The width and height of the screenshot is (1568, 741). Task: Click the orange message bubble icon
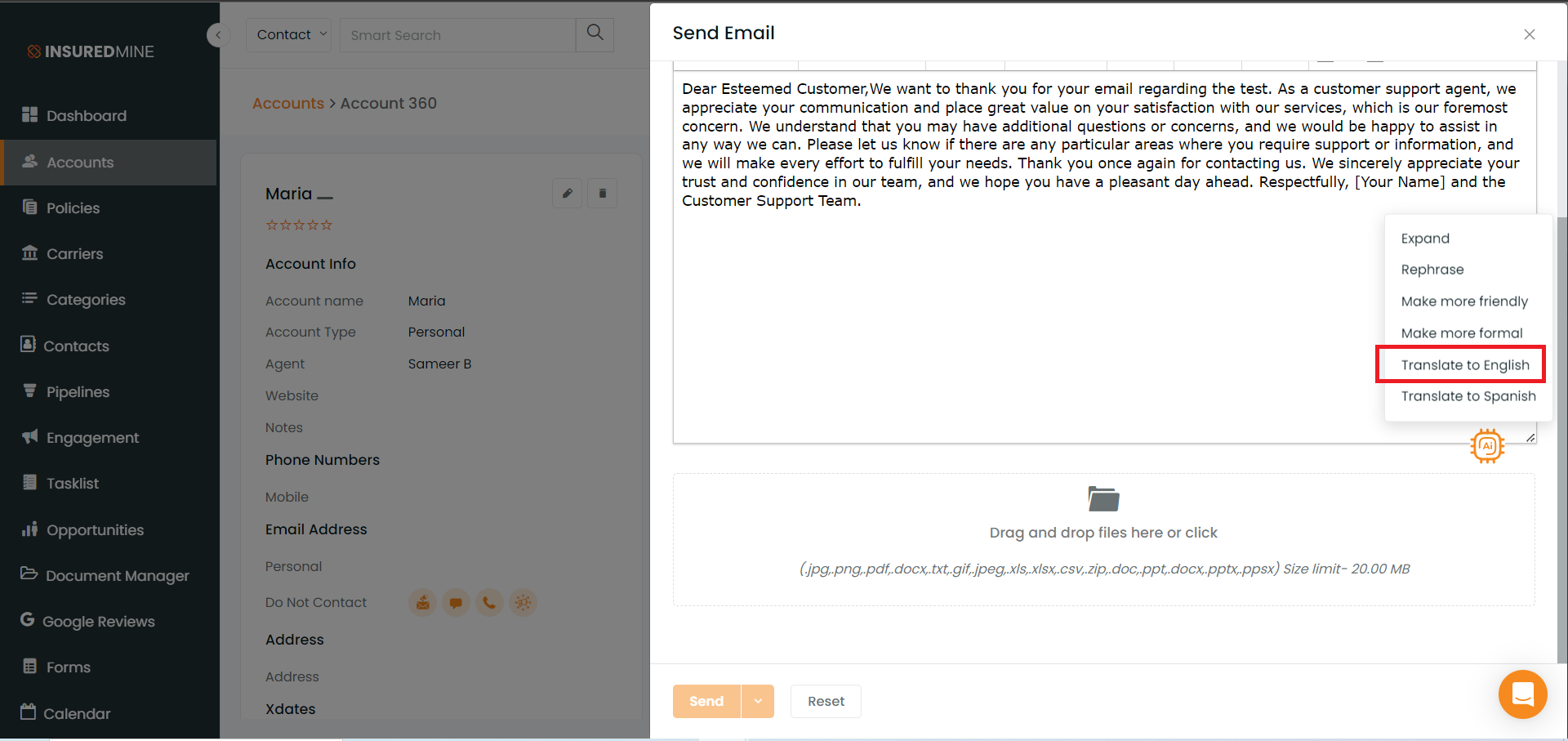point(456,603)
